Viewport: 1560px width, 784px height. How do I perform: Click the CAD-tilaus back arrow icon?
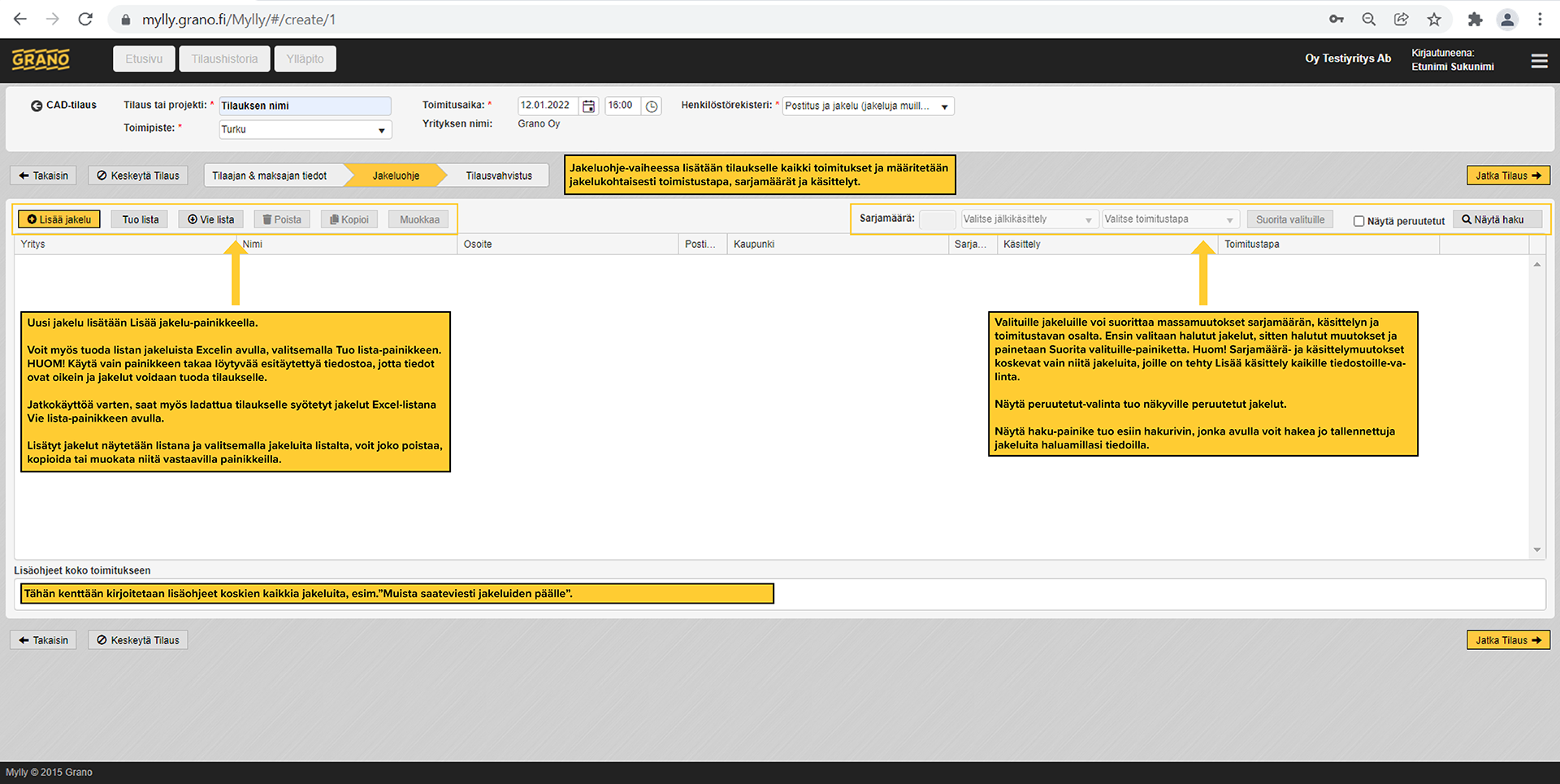click(x=37, y=106)
